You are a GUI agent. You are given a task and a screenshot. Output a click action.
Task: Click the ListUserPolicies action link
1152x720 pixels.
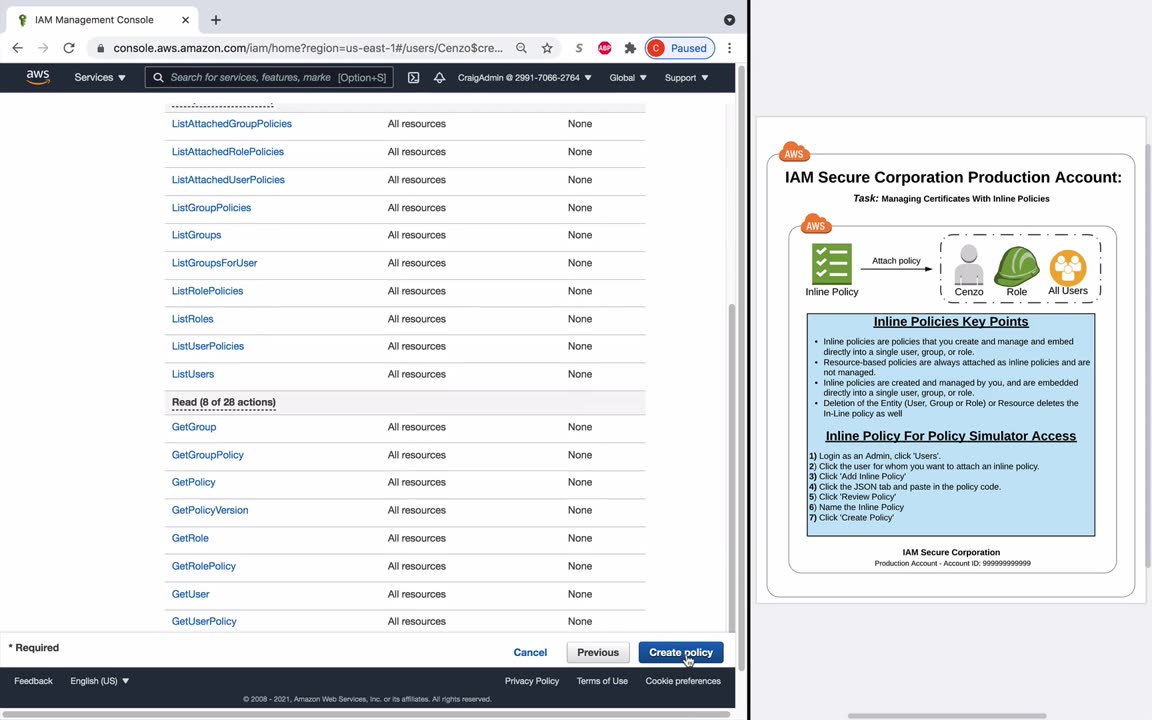click(x=207, y=346)
